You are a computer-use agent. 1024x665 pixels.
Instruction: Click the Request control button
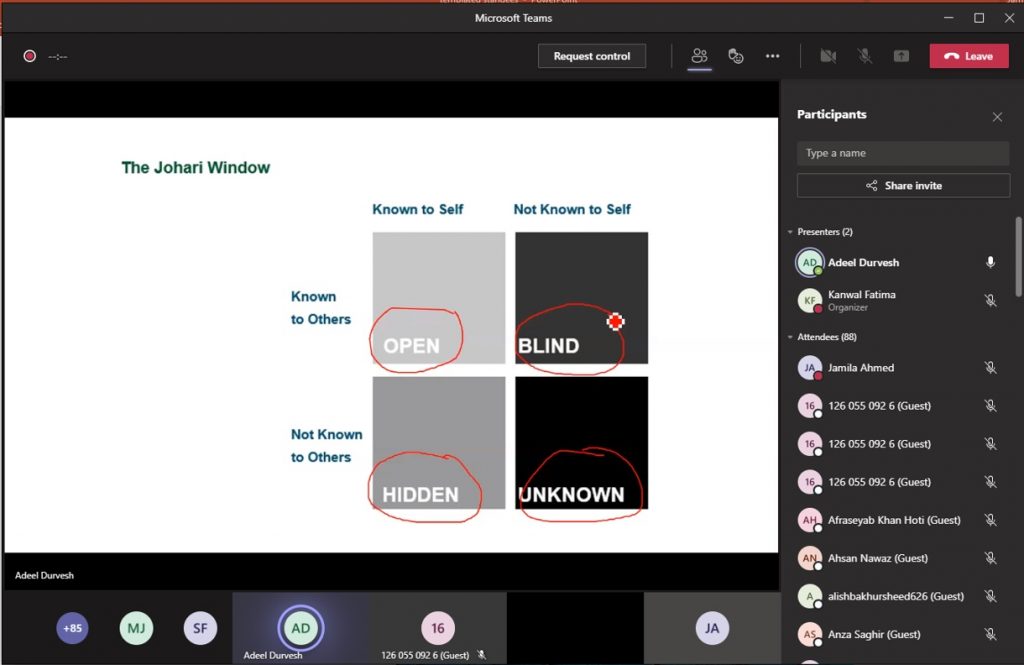click(x=592, y=56)
